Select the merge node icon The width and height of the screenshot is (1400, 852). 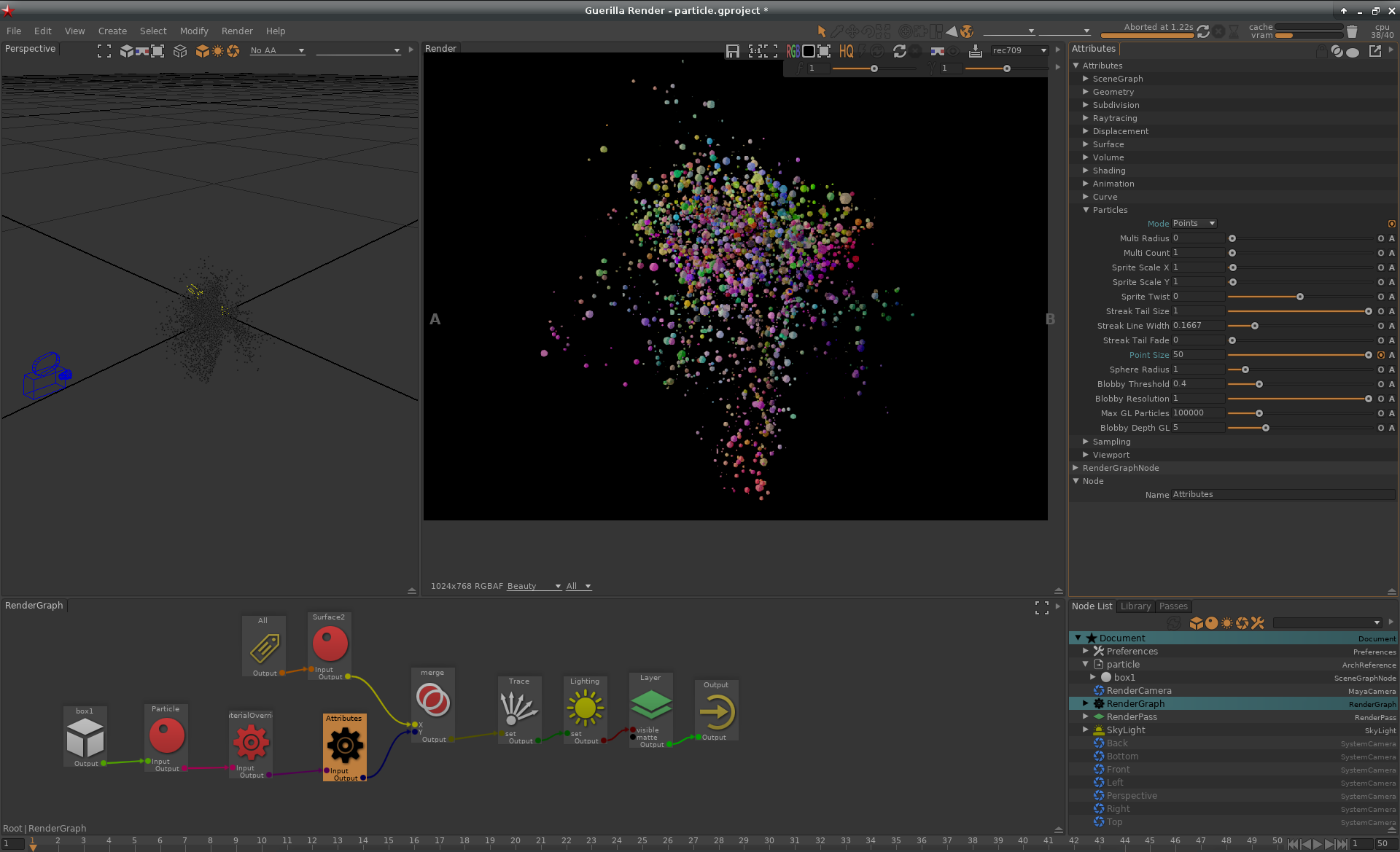[432, 701]
